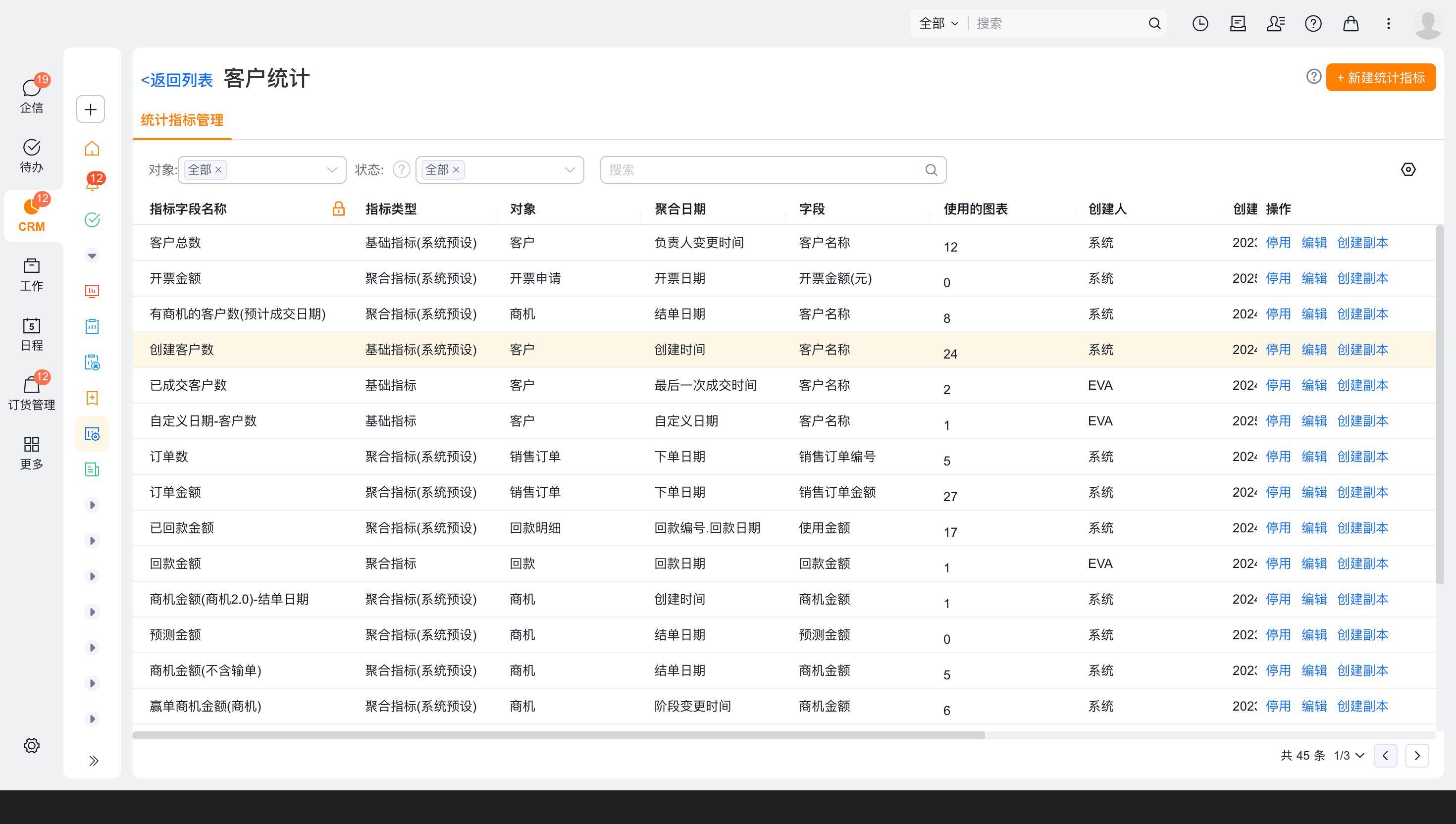
Task: Click the 返回列表 link
Action: point(177,80)
